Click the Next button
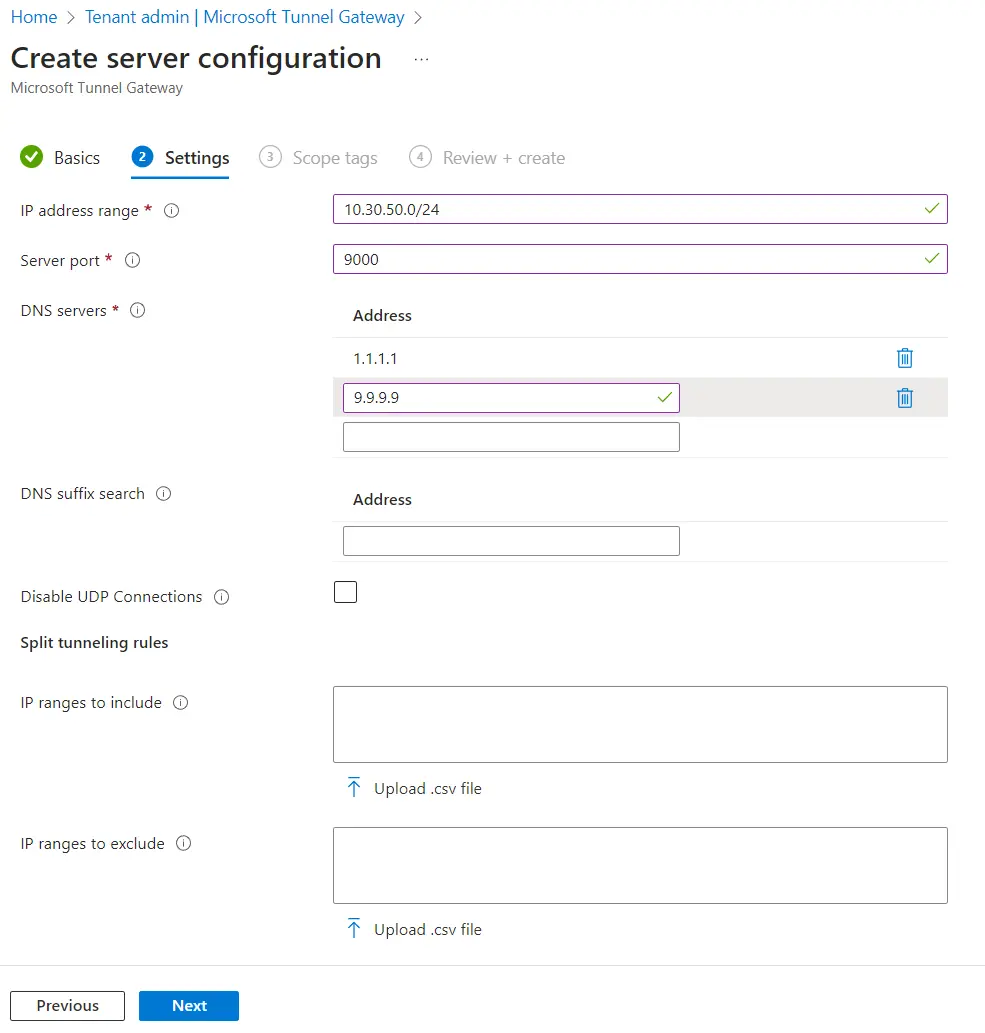This screenshot has width=985, height=1033. click(x=189, y=1006)
